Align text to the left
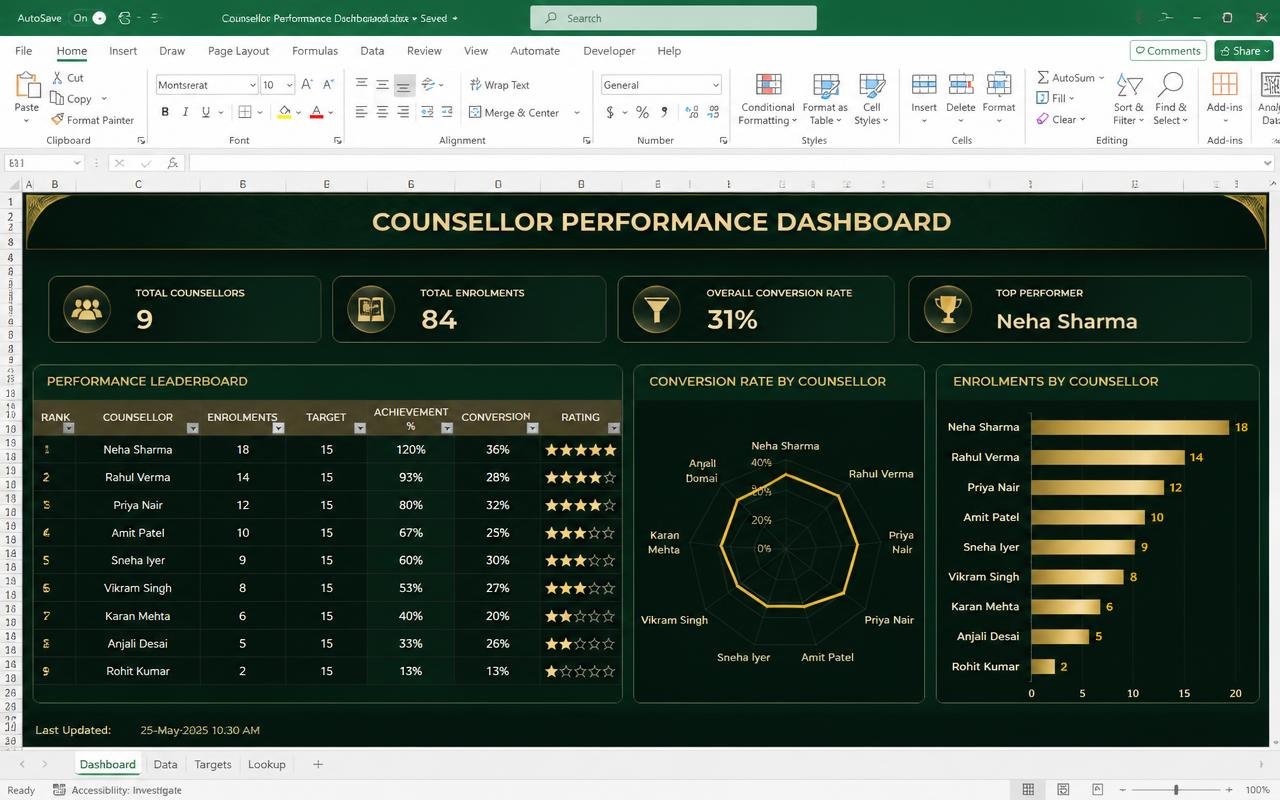 tap(361, 113)
